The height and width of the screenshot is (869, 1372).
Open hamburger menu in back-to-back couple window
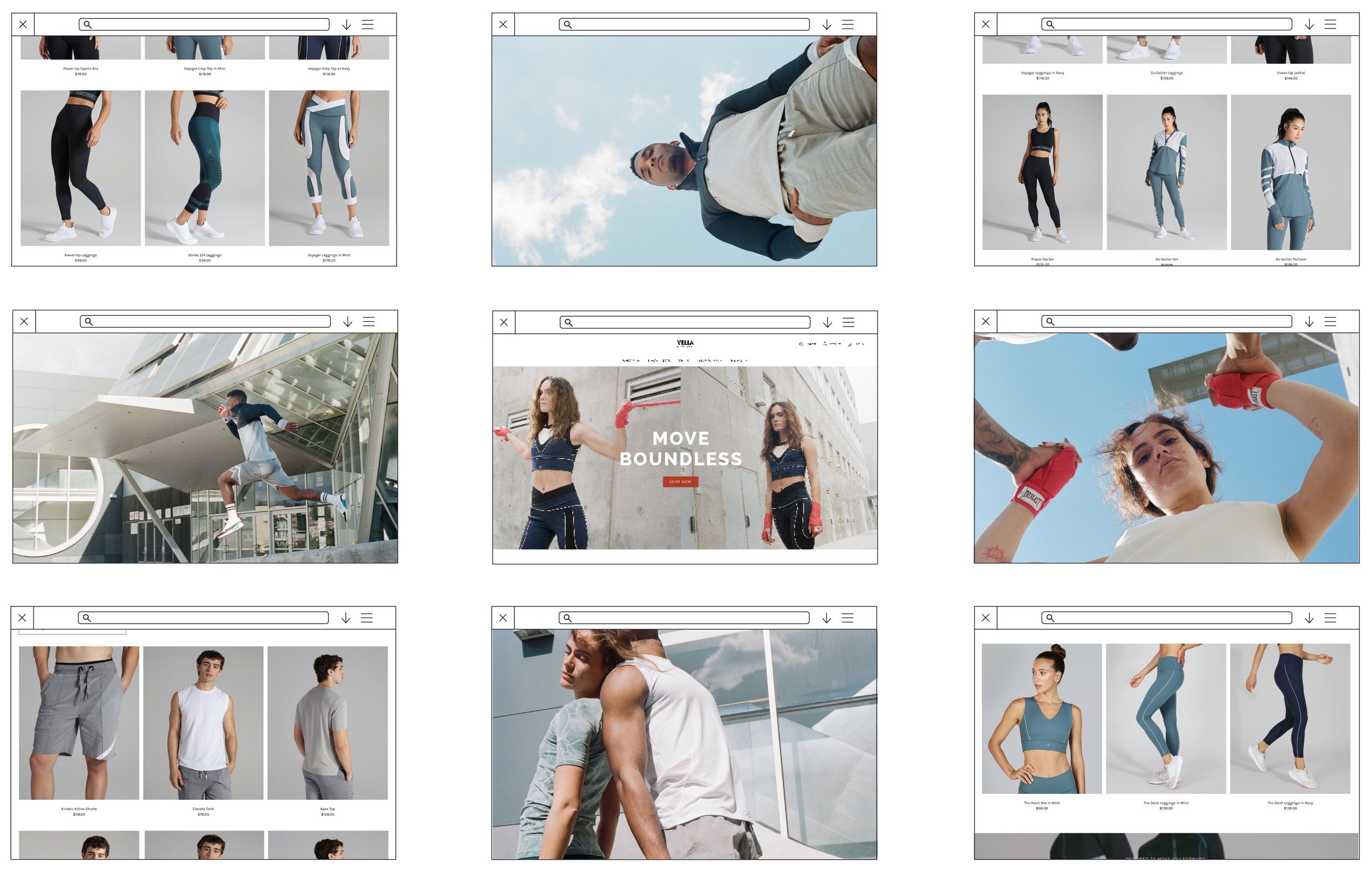click(x=847, y=618)
